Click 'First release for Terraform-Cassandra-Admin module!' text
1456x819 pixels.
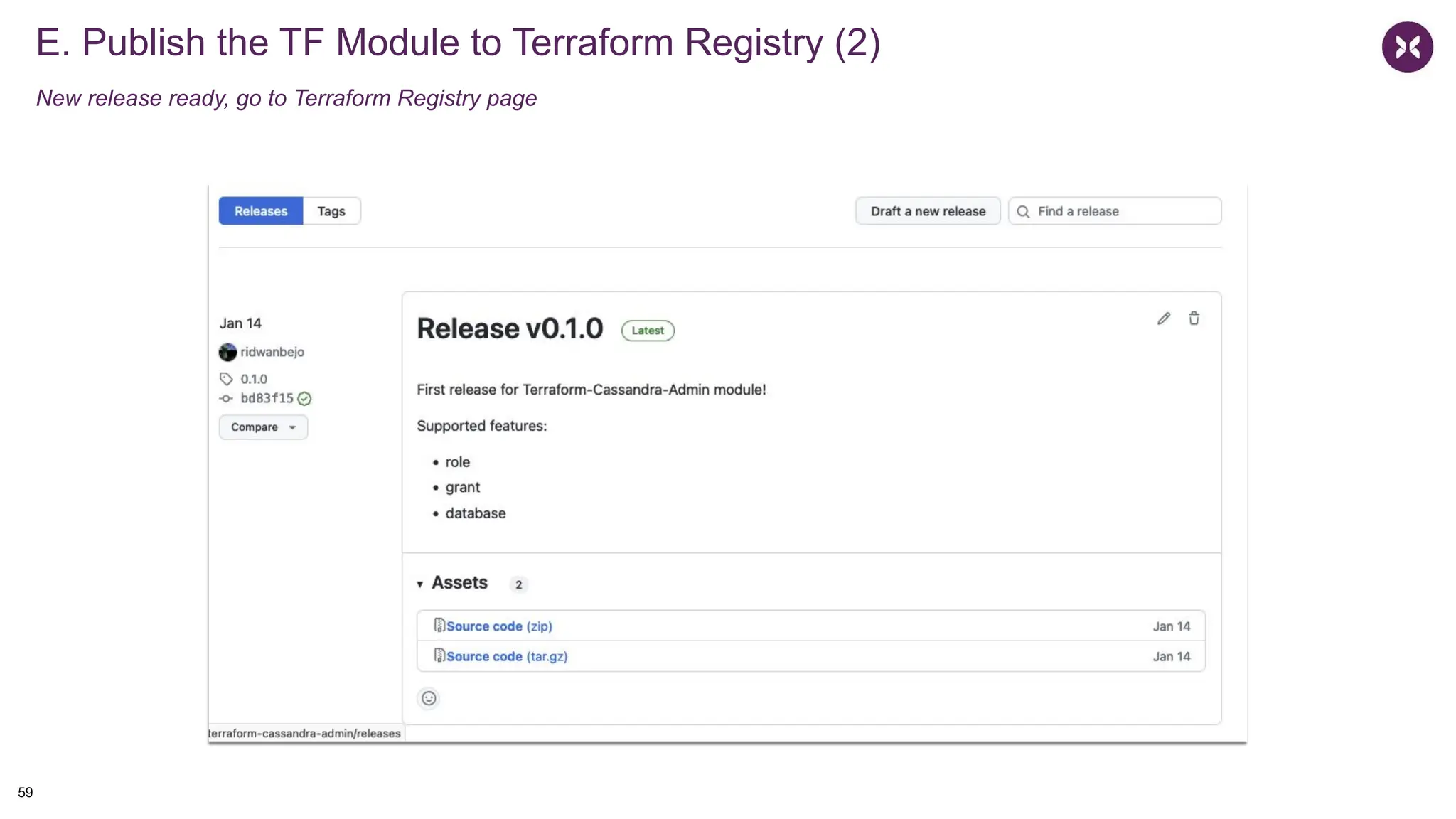(591, 390)
